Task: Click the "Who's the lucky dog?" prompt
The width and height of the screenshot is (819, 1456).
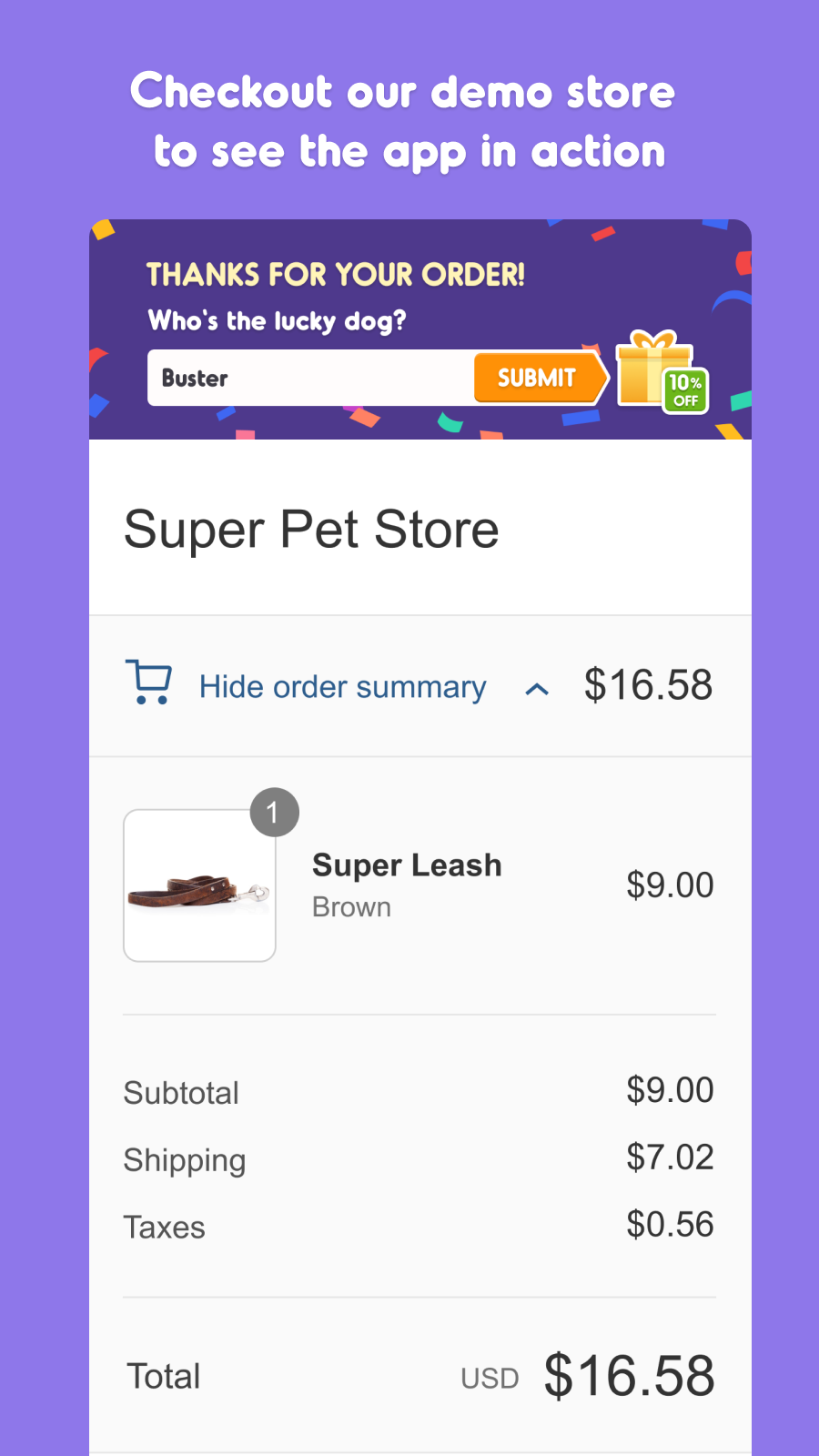Action: pos(277,321)
